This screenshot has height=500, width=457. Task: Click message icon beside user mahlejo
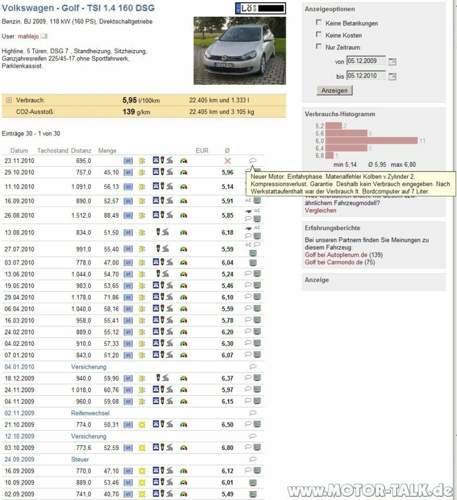(x=44, y=36)
